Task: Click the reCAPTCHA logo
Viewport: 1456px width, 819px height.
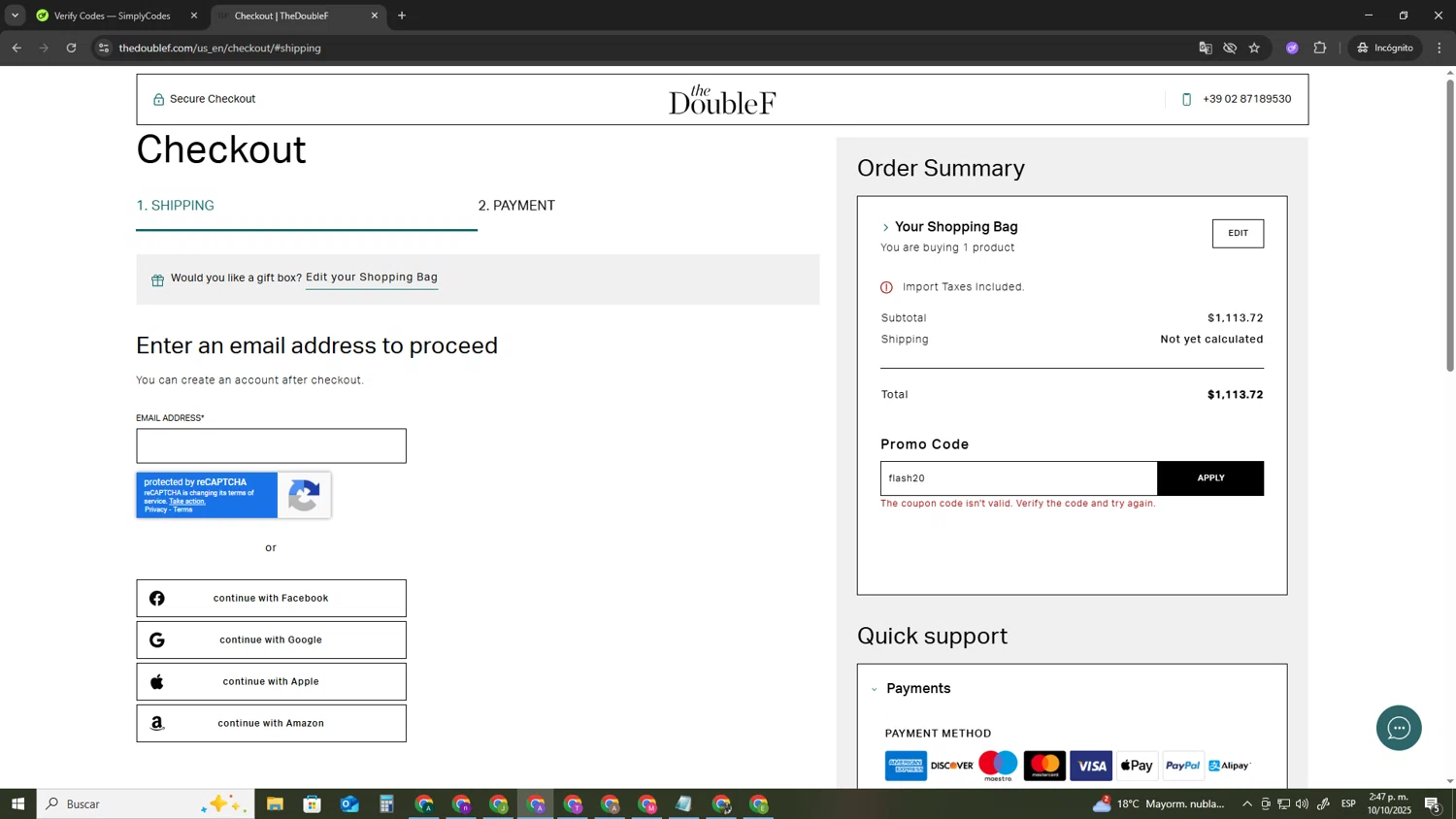Action: (x=304, y=496)
